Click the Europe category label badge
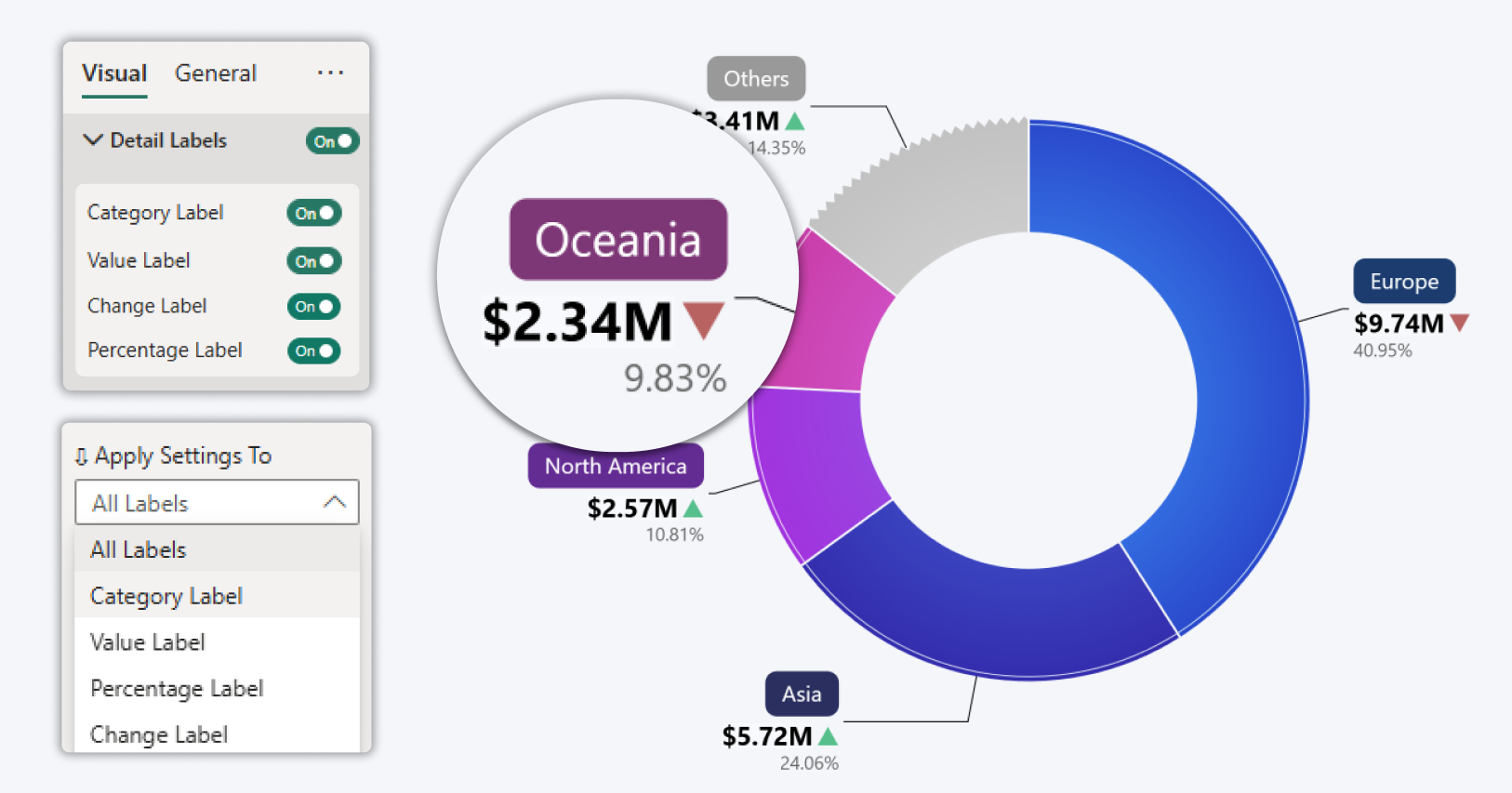This screenshot has height=793, width=1512. coord(1403,282)
